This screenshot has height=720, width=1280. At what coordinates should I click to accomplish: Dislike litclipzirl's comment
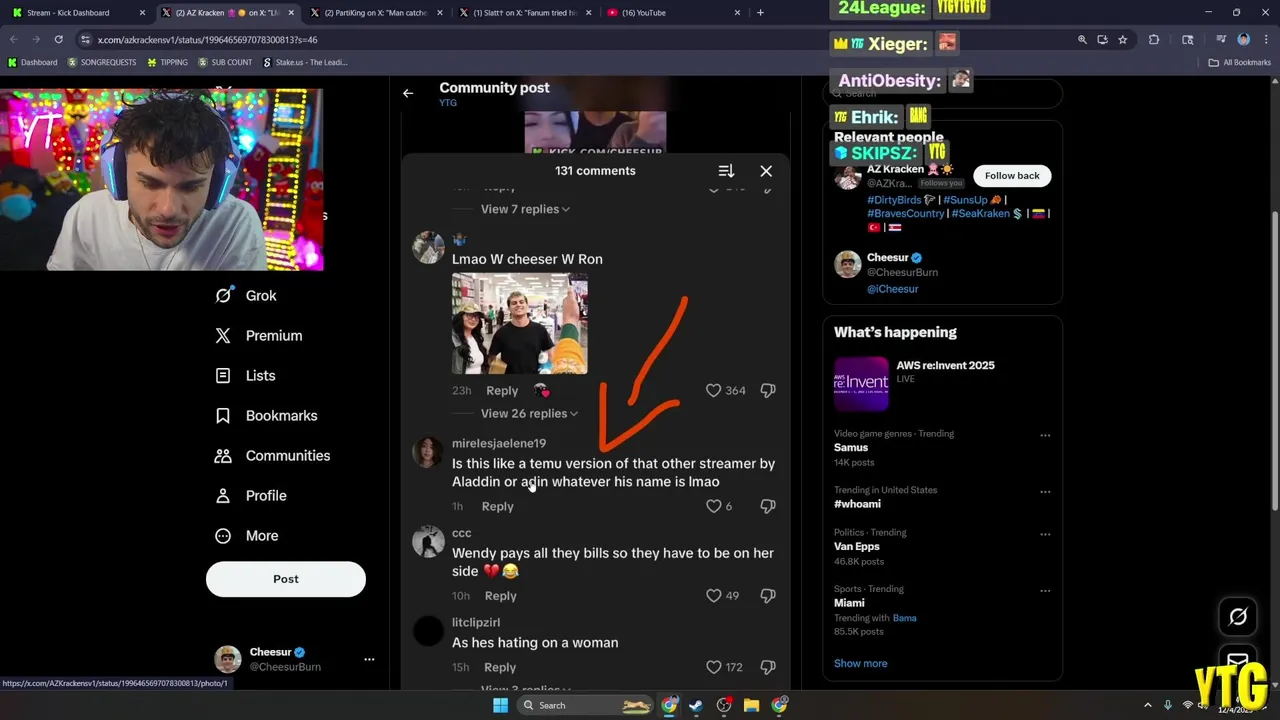(x=768, y=667)
